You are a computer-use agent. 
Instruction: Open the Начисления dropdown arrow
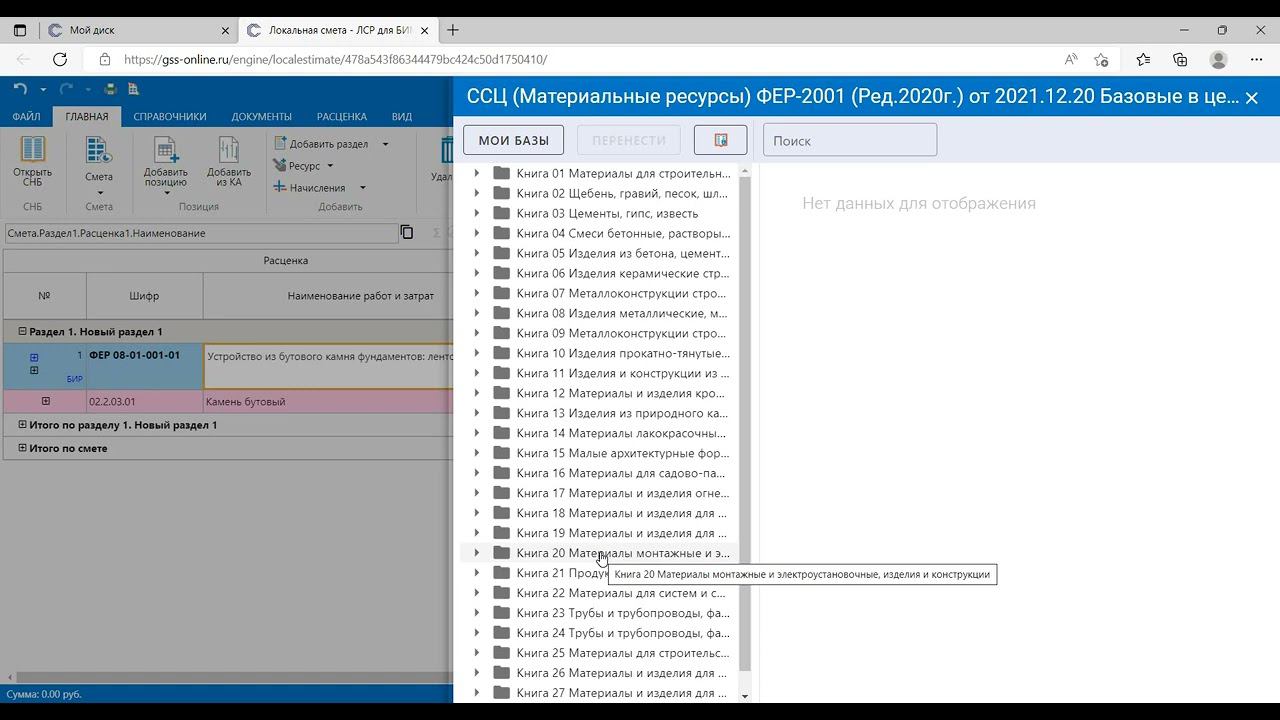pyautogui.click(x=362, y=188)
